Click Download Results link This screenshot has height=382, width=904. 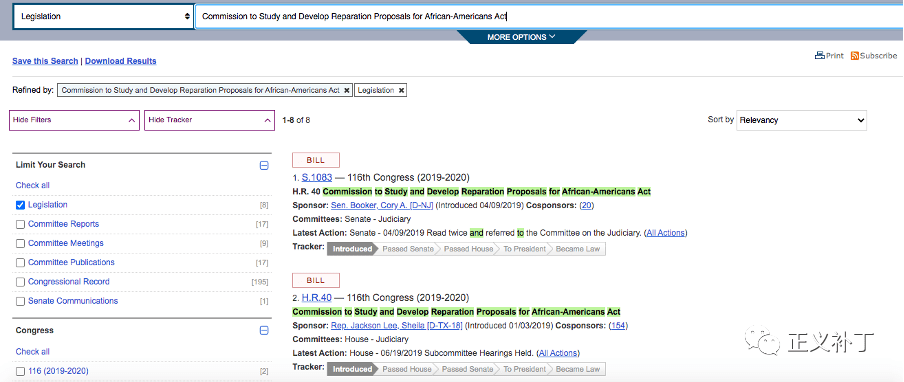coord(120,61)
